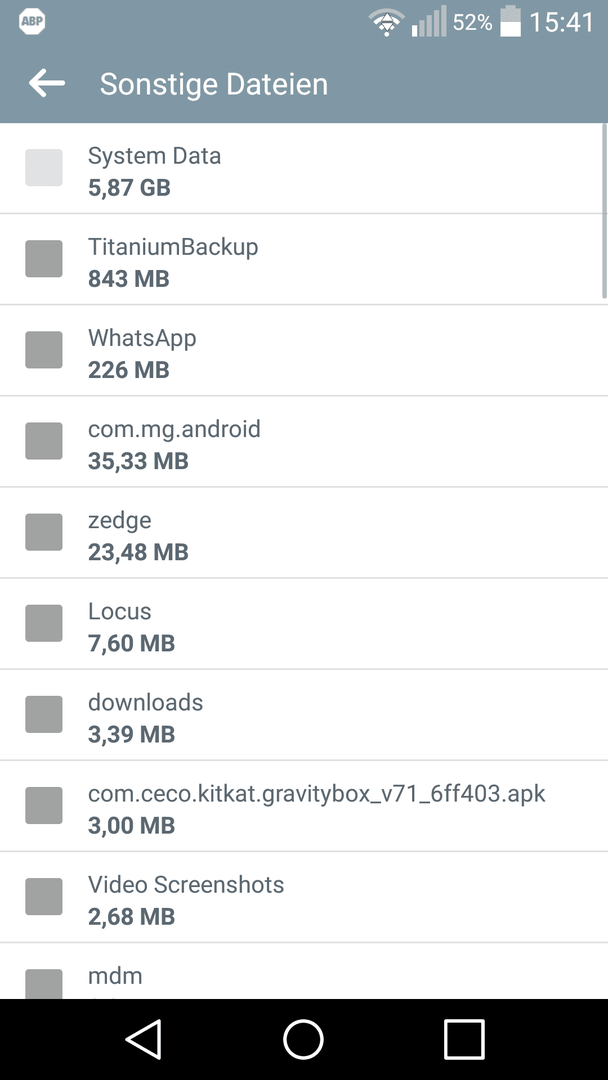Select the Locus checkbox

click(44, 623)
